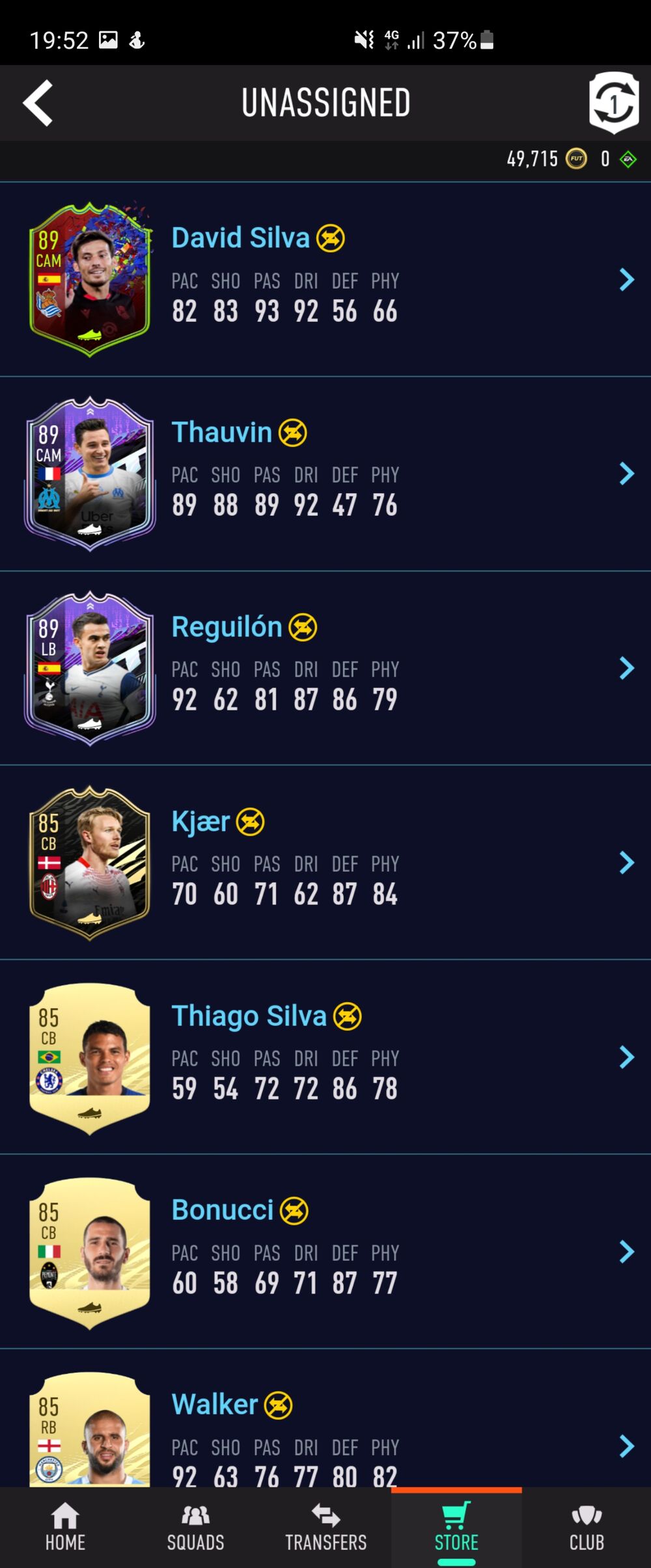Expand Thauvin row chevron
The image size is (651, 1568).
627,474
